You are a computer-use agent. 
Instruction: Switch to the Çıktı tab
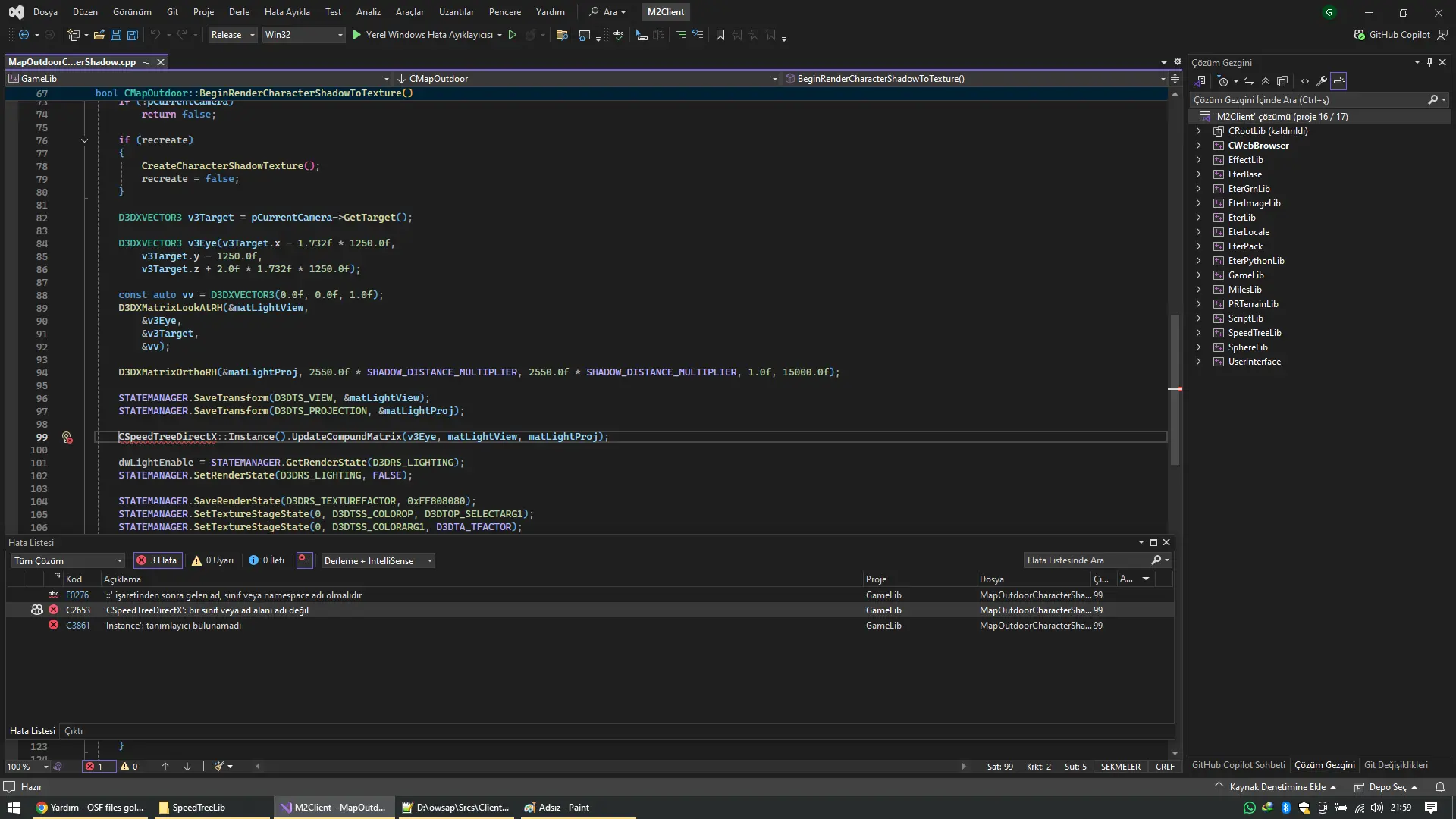pos(74,731)
